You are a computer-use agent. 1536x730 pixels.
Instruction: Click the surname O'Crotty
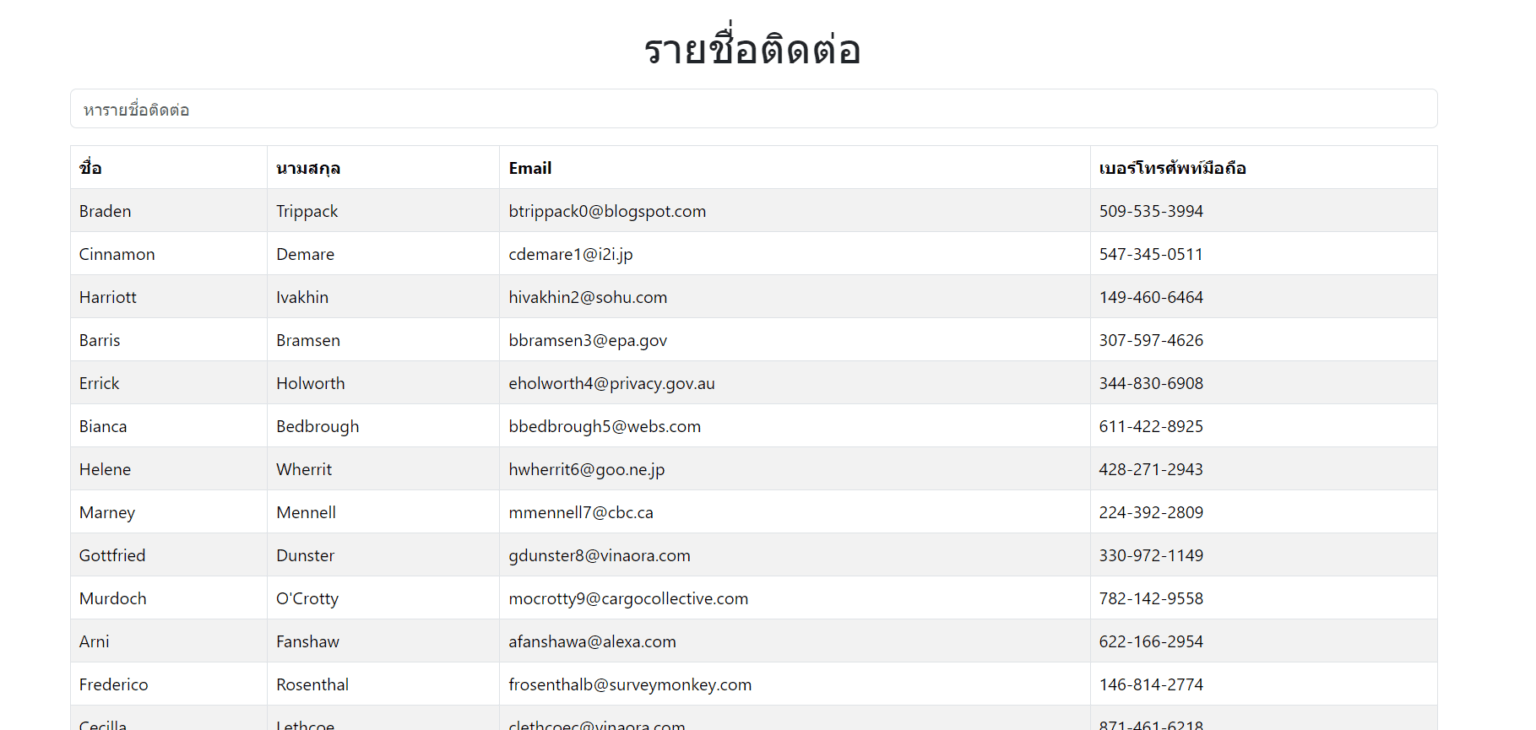tap(308, 598)
